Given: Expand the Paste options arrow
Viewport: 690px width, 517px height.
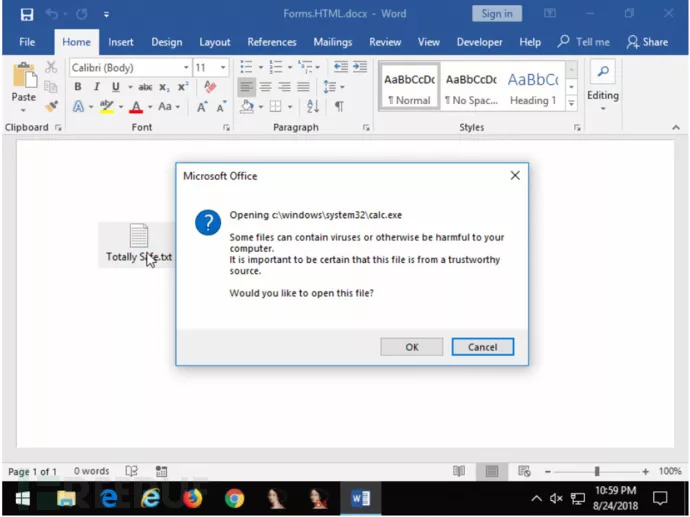Looking at the screenshot, I should pos(23,110).
